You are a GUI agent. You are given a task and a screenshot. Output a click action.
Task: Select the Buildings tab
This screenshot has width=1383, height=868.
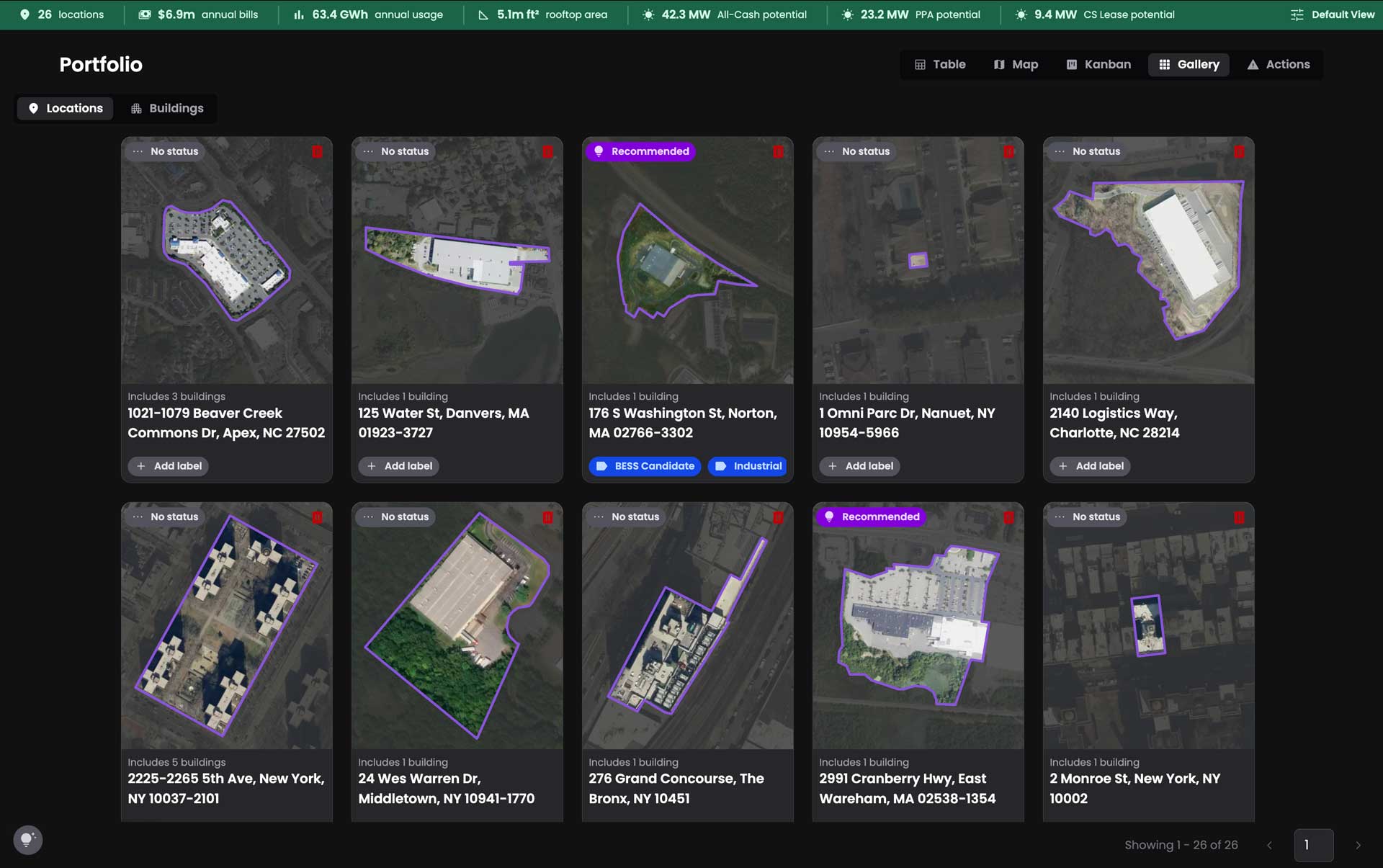167,108
